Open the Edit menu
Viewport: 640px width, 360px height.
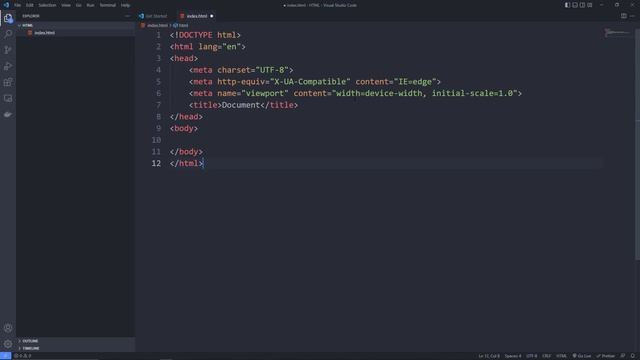pos(30,5)
